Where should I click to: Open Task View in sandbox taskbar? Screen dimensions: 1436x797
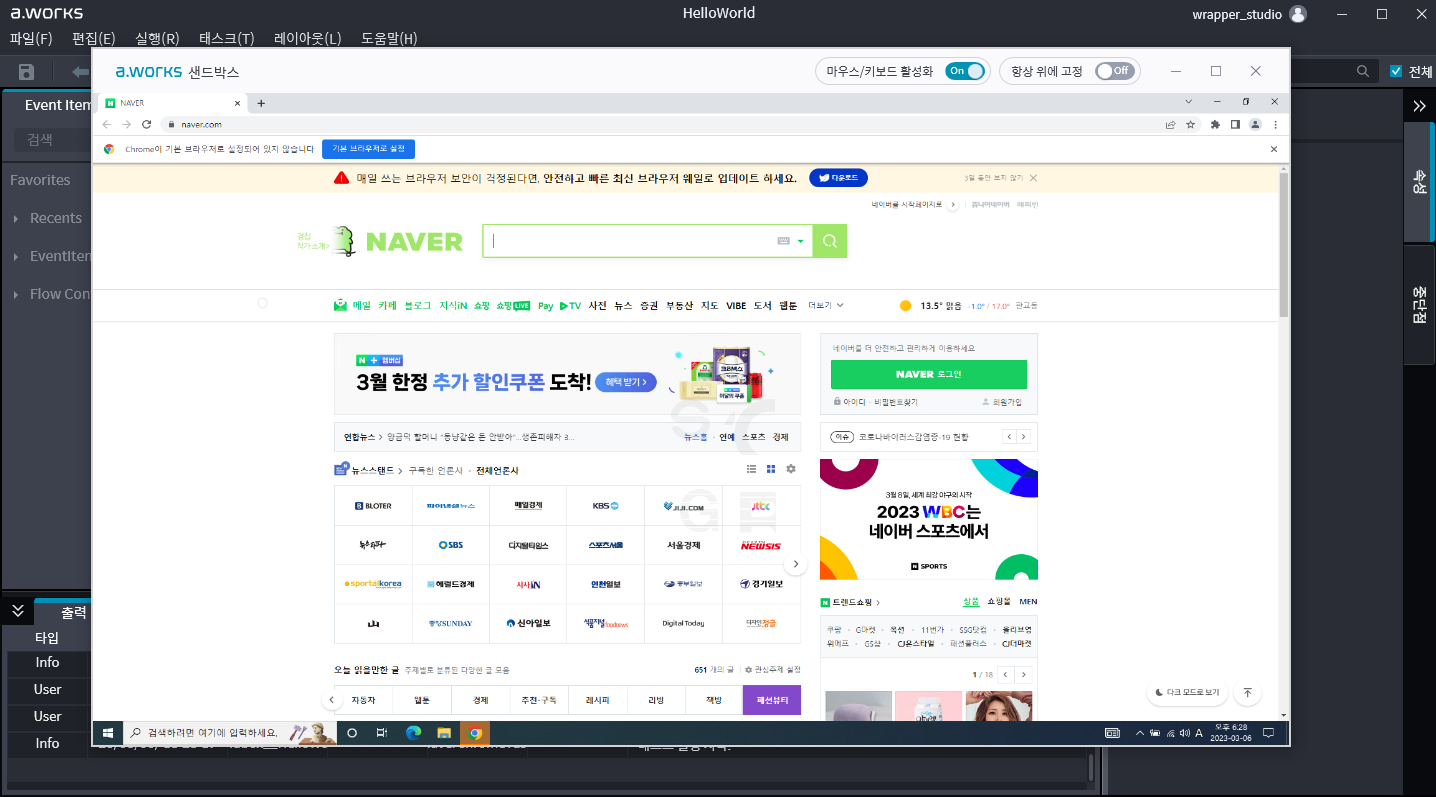click(382, 733)
